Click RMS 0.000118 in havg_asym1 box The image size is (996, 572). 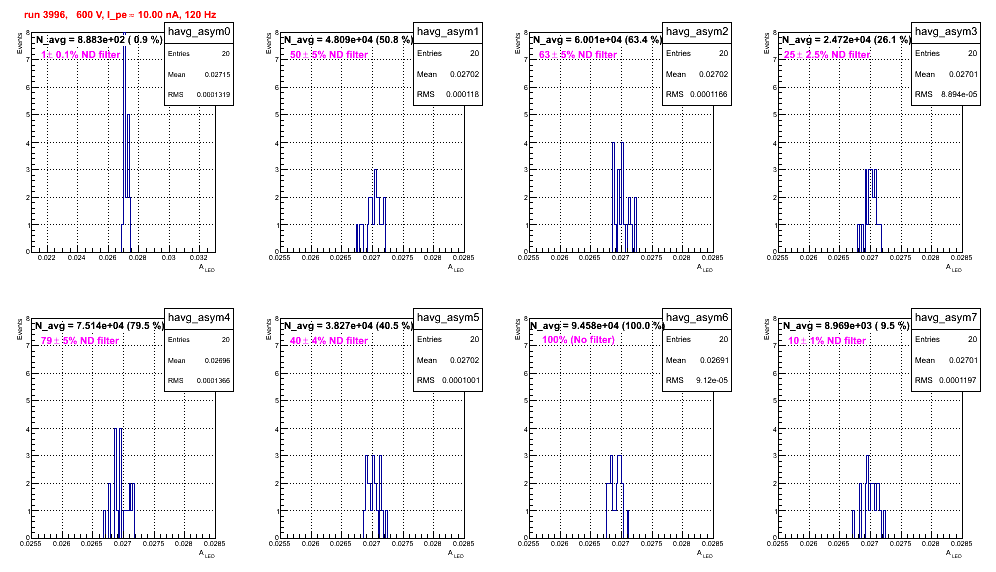(448, 95)
